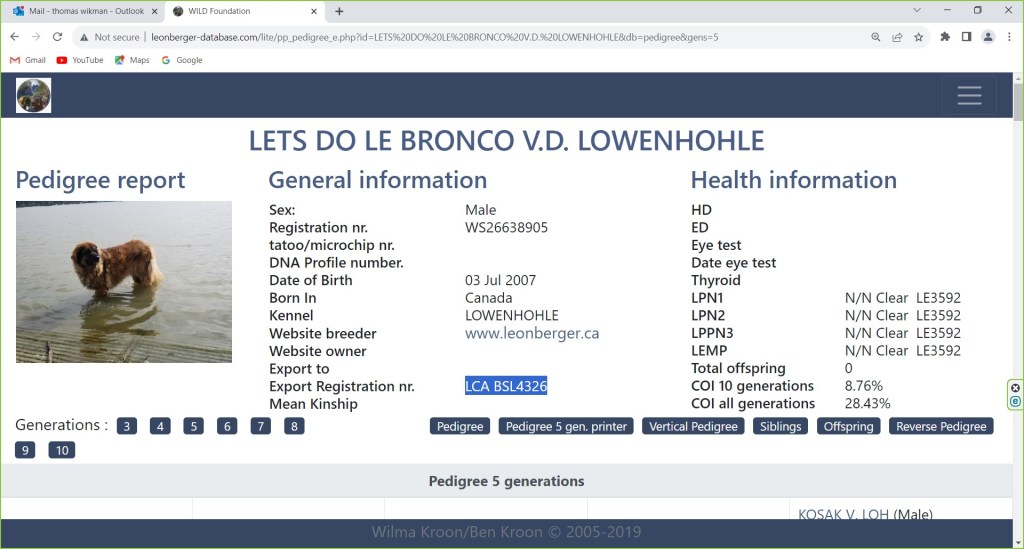Image resolution: width=1024 pixels, height=549 pixels.
Task: Open the Gmail bookmark
Action: (27, 60)
